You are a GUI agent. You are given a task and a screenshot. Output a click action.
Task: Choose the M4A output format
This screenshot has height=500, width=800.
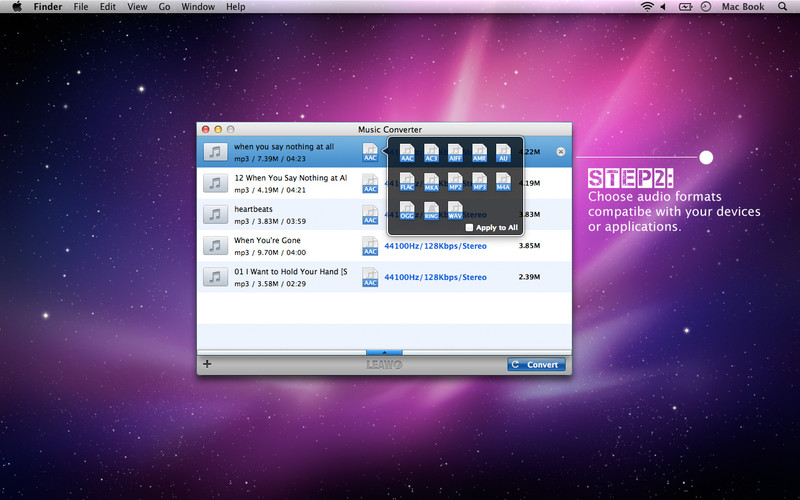(x=503, y=182)
